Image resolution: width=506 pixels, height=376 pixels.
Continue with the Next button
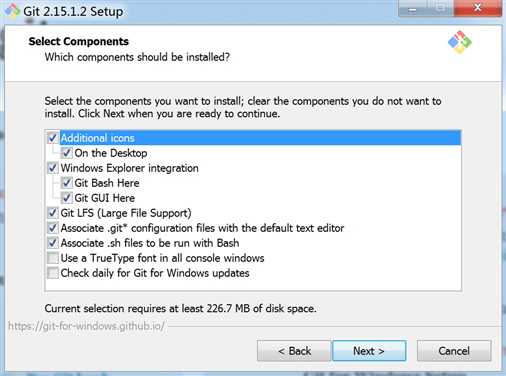[x=369, y=351]
